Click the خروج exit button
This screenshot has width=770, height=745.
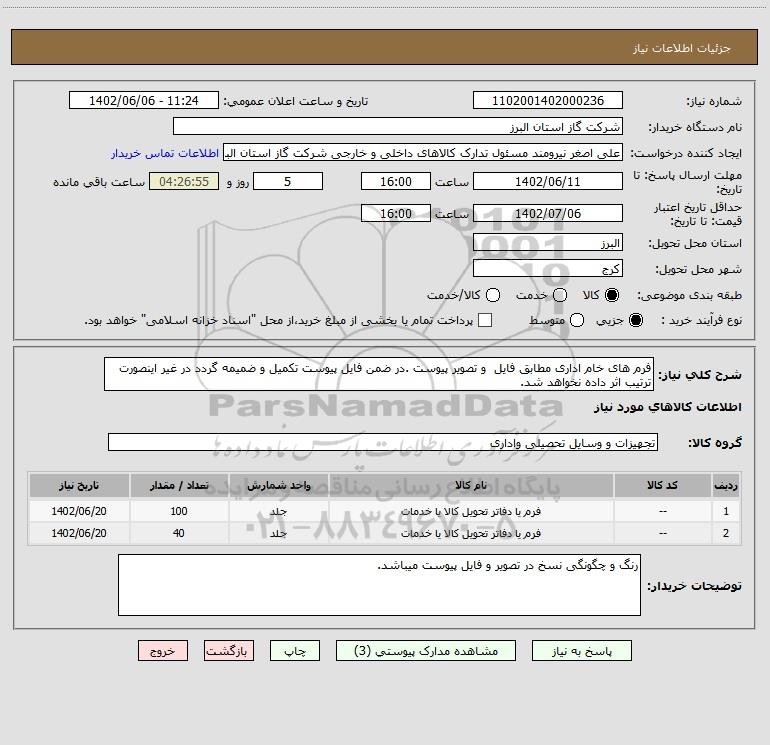(163, 651)
